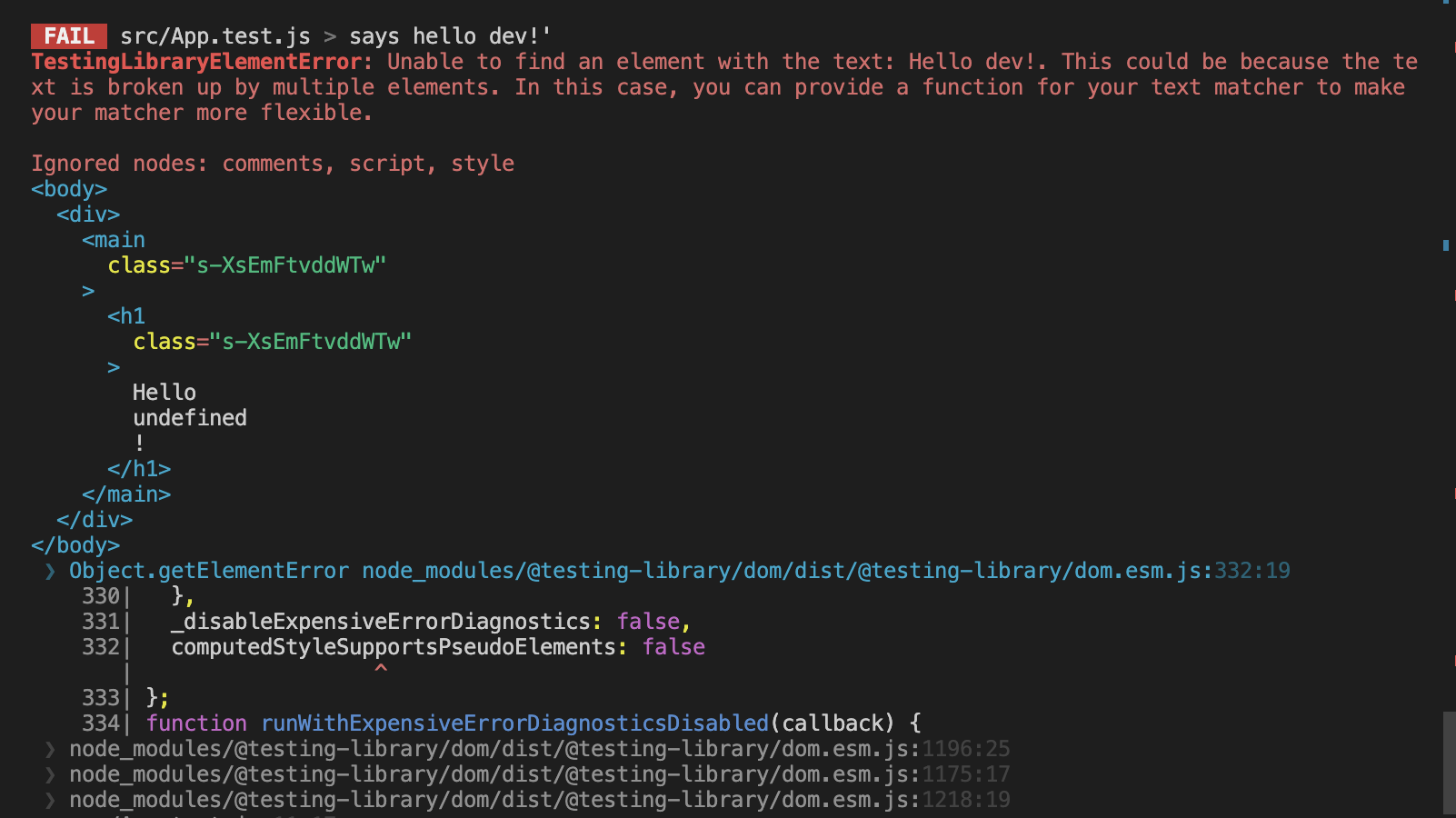This screenshot has height=818, width=1456.
Task: Click class attribute under main tag
Action: click(247, 265)
